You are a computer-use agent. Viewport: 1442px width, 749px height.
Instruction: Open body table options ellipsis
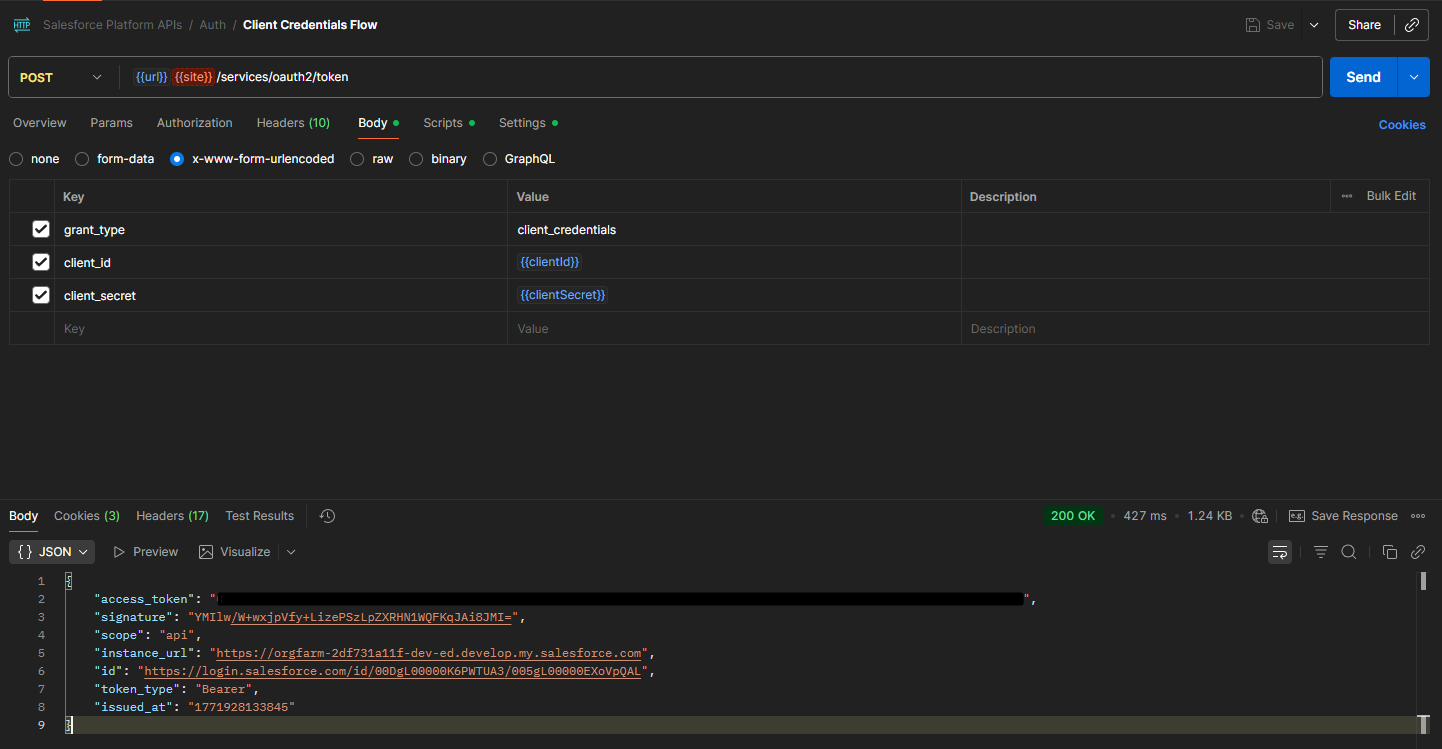click(1347, 196)
